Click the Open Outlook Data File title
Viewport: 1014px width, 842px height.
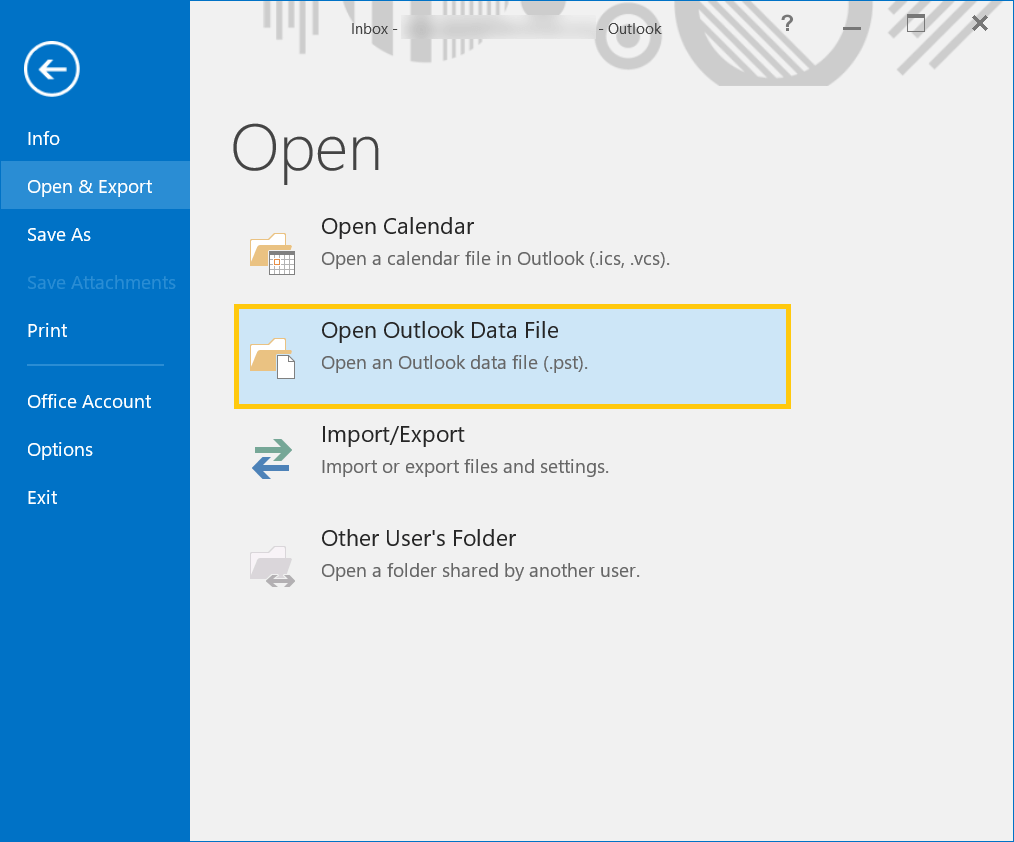(440, 330)
